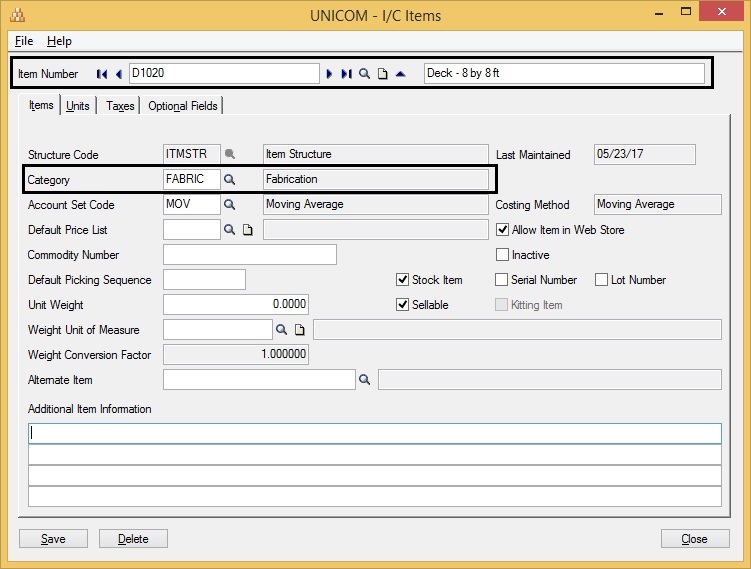Go to next item record

pyautogui.click(x=329, y=74)
